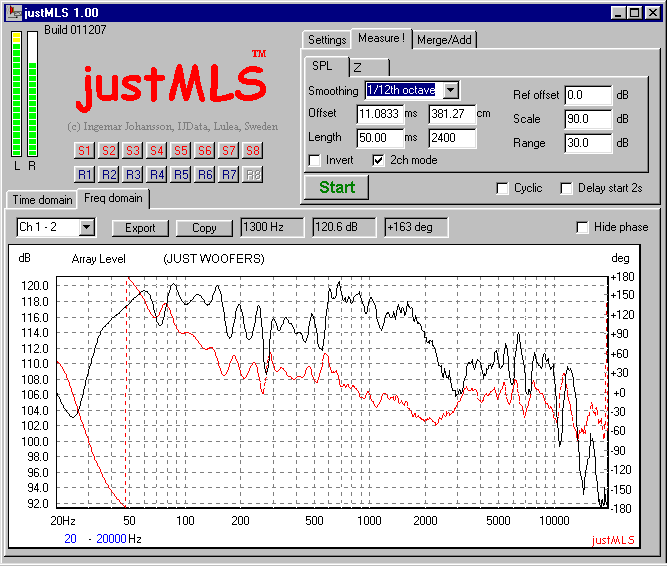Click the justMLS title bar app icon
The width and height of the screenshot is (667, 566).
click(14, 12)
